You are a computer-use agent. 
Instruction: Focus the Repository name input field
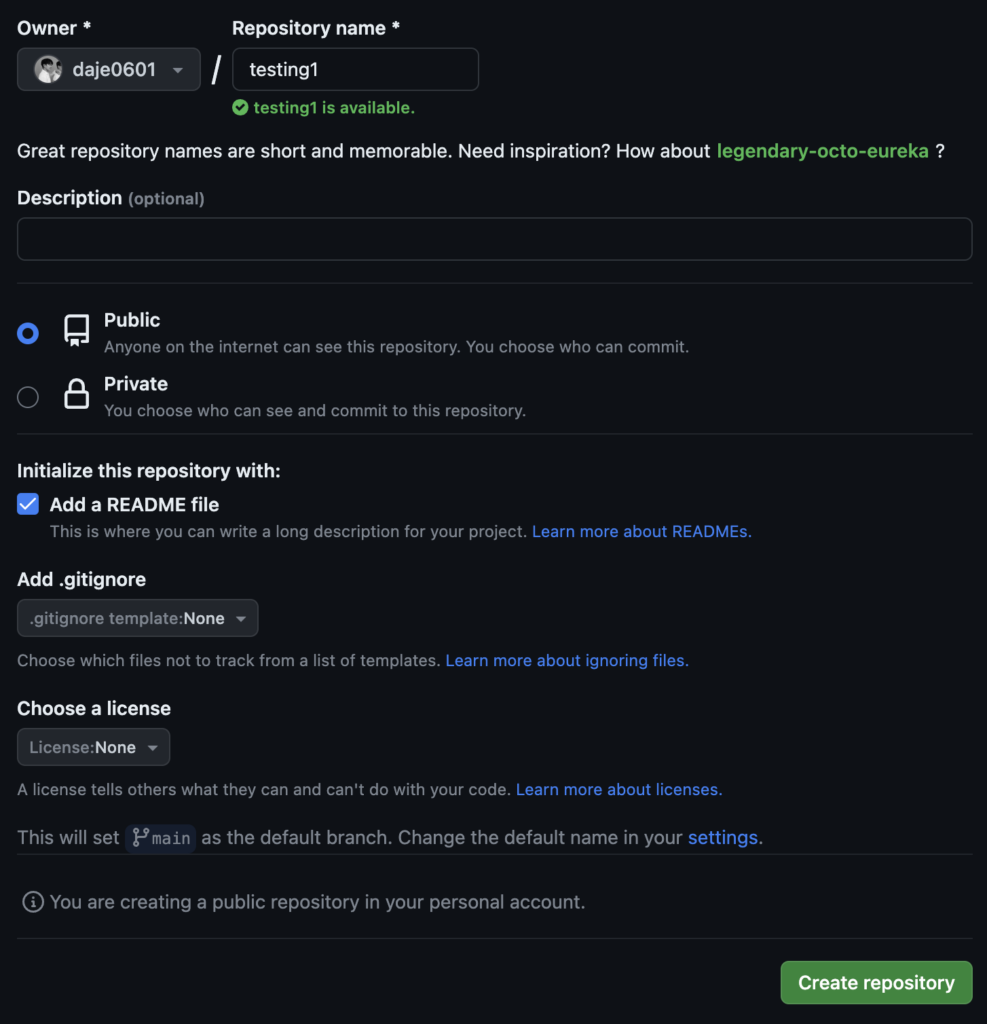(x=355, y=69)
